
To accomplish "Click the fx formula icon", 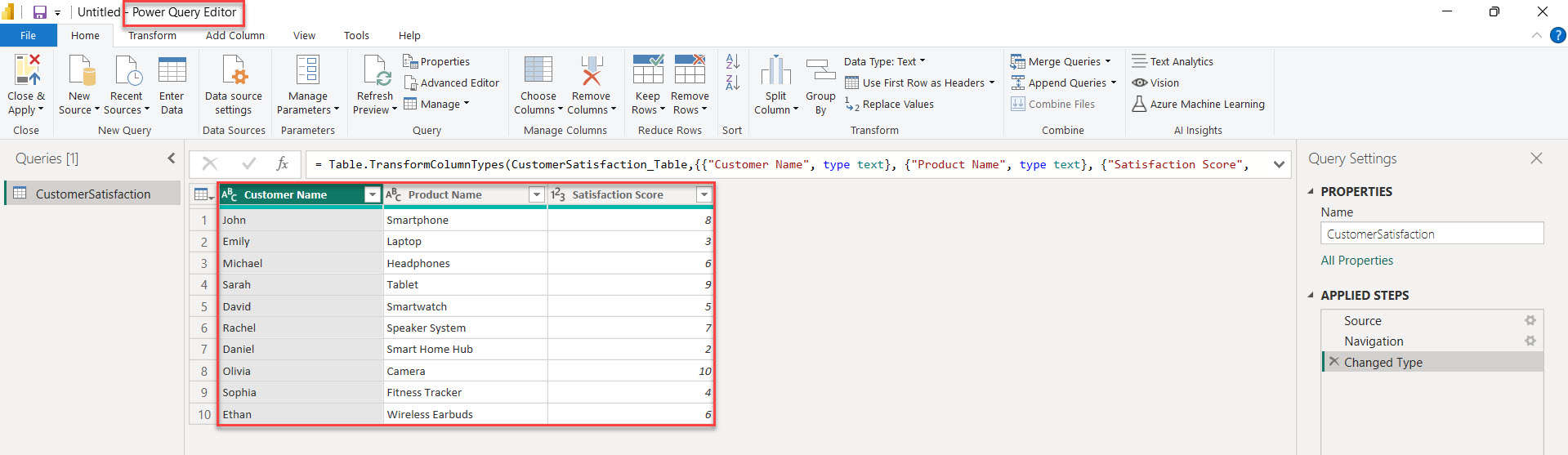I will click(282, 164).
